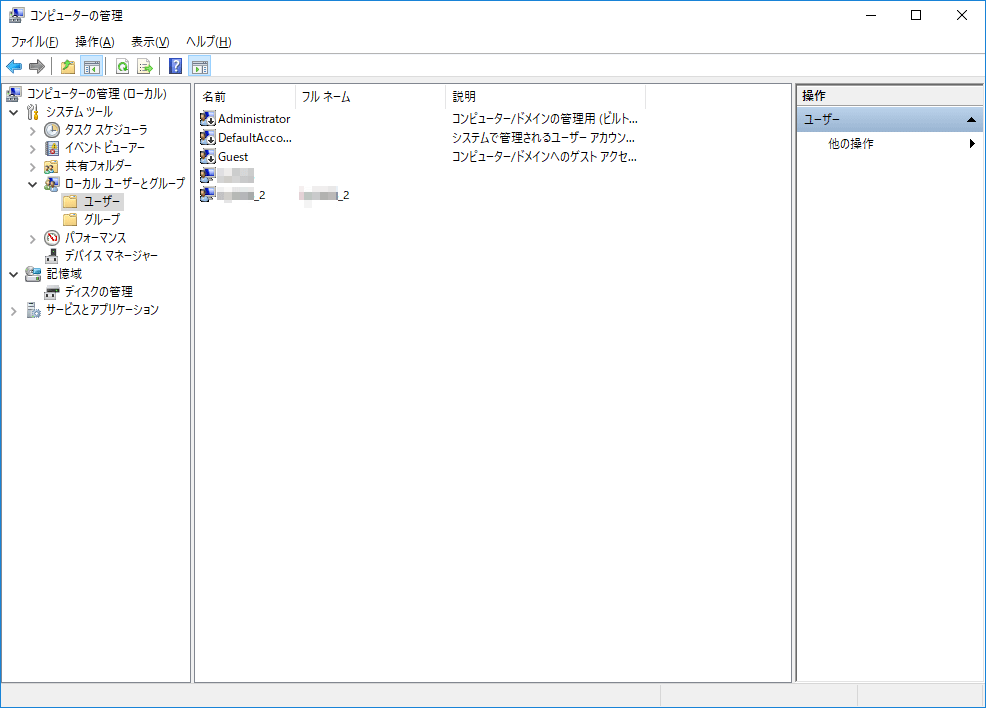This screenshot has width=986, height=708.
Task: Click the グループ folder icon
Action: click(70, 219)
